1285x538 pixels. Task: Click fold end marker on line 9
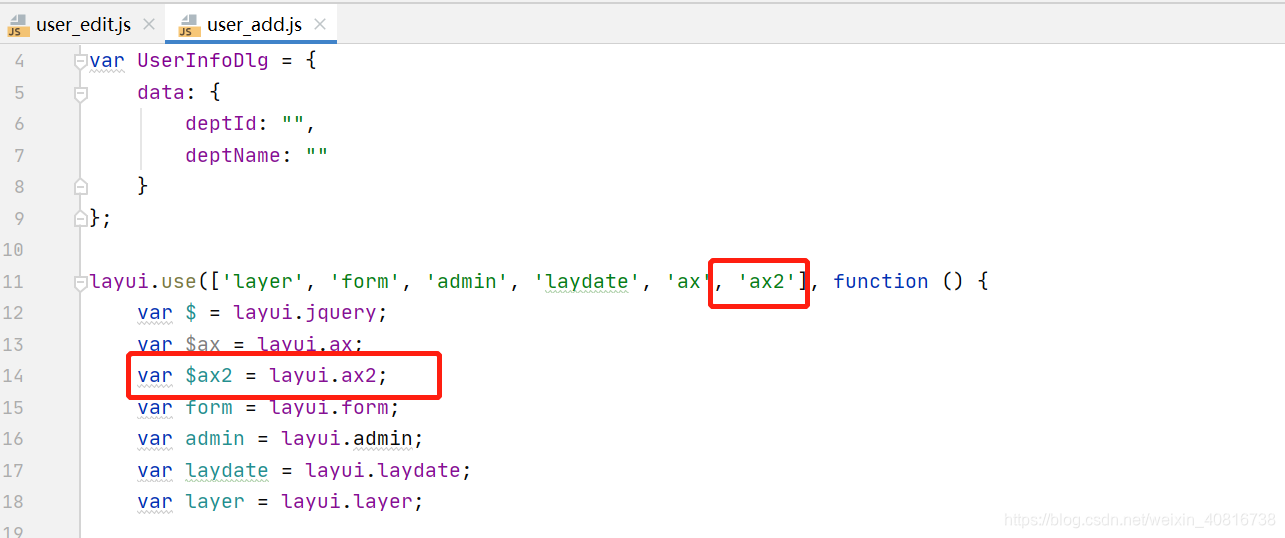point(81,218)
